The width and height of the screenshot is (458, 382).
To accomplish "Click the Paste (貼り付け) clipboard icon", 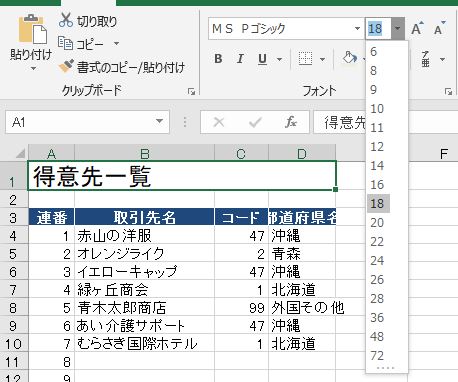I will click(32, 29).
